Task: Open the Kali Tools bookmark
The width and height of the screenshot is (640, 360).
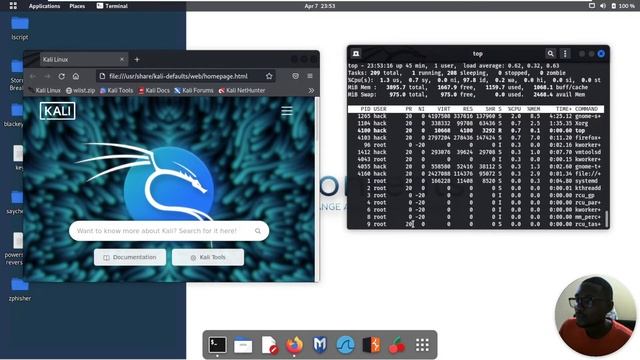Action: tap(117, 91)
